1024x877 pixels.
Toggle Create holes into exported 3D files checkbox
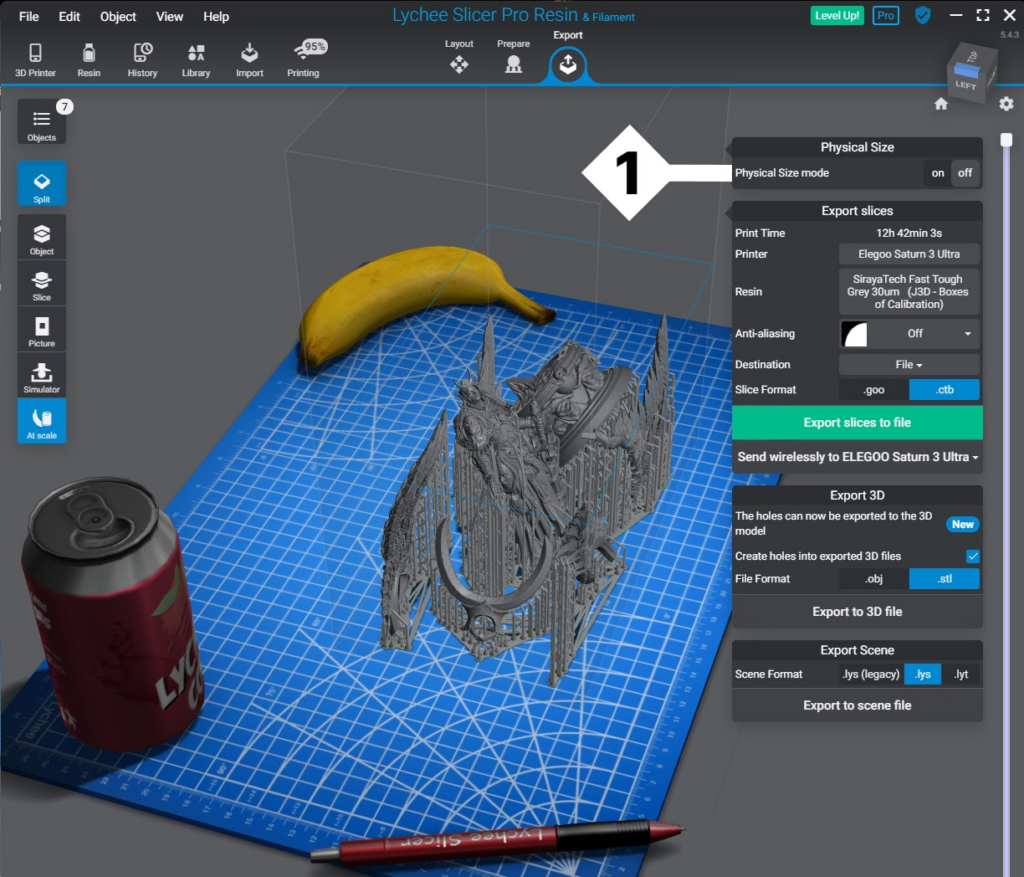click(x=972, y=556)
